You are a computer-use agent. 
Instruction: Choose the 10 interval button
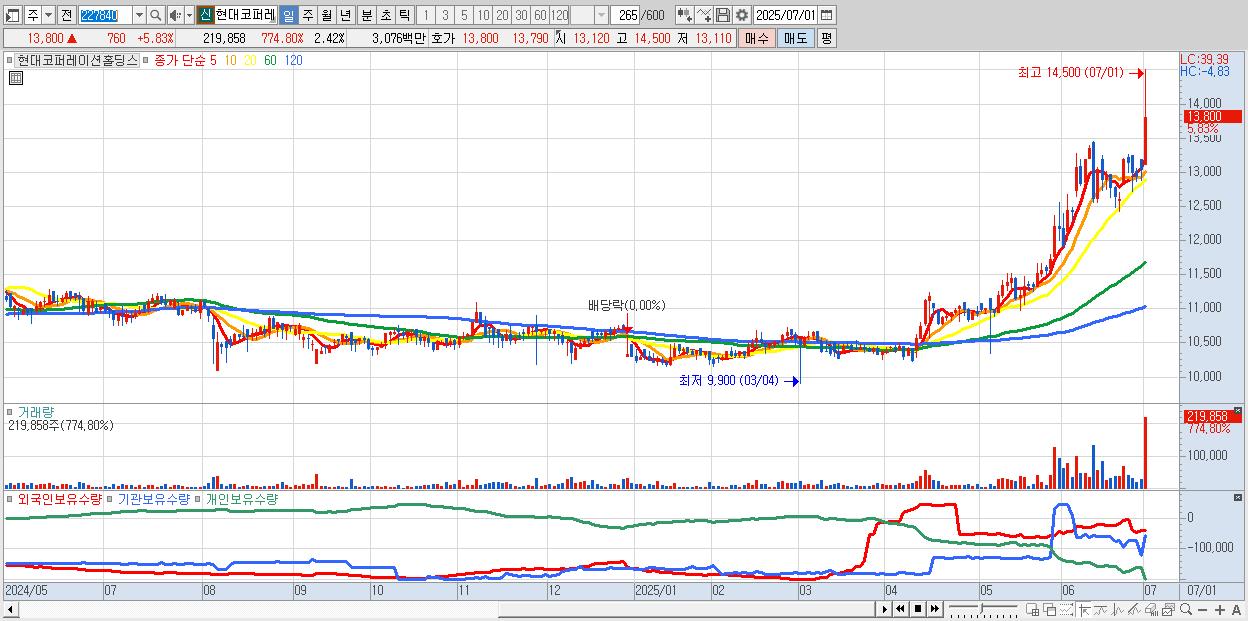[483, 15]
